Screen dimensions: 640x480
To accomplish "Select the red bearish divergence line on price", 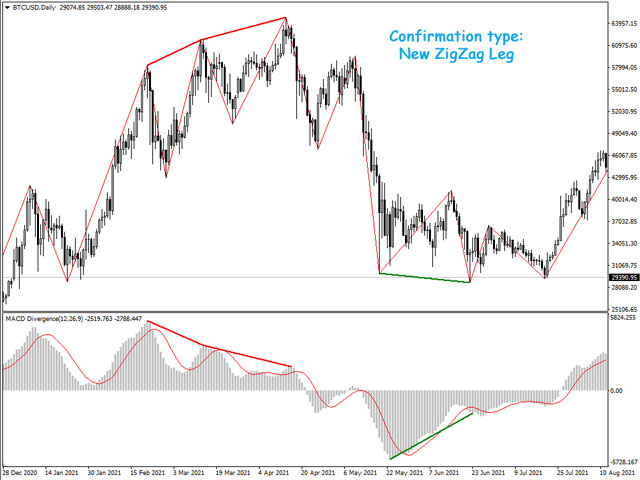I will (201, 40).
